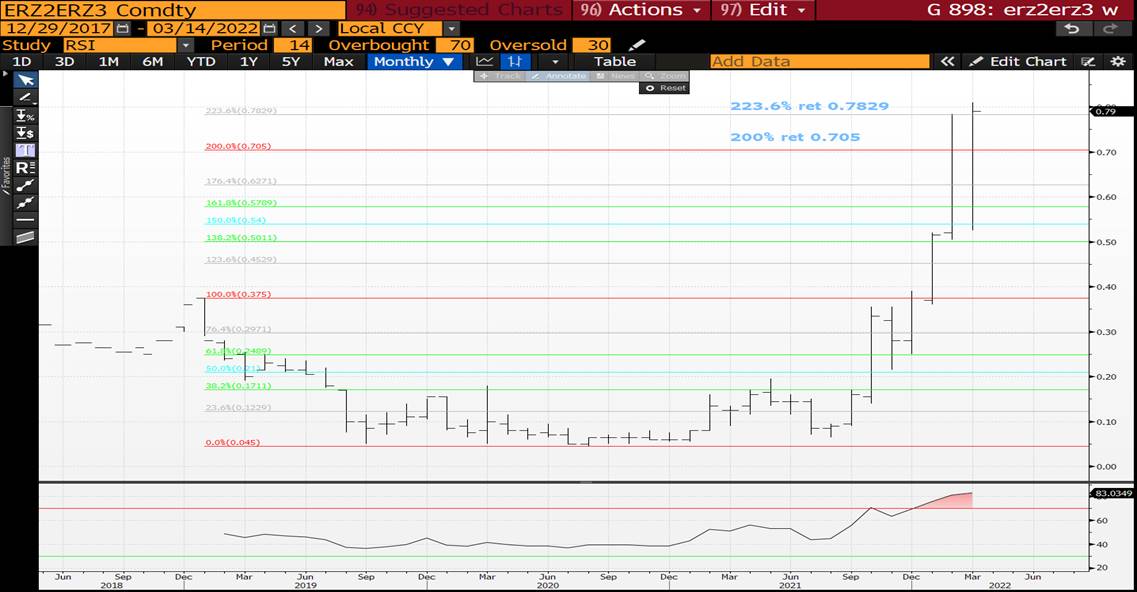Select the text annotation tool
This screenshot has width=1137, height=592.
click(25, 150)
